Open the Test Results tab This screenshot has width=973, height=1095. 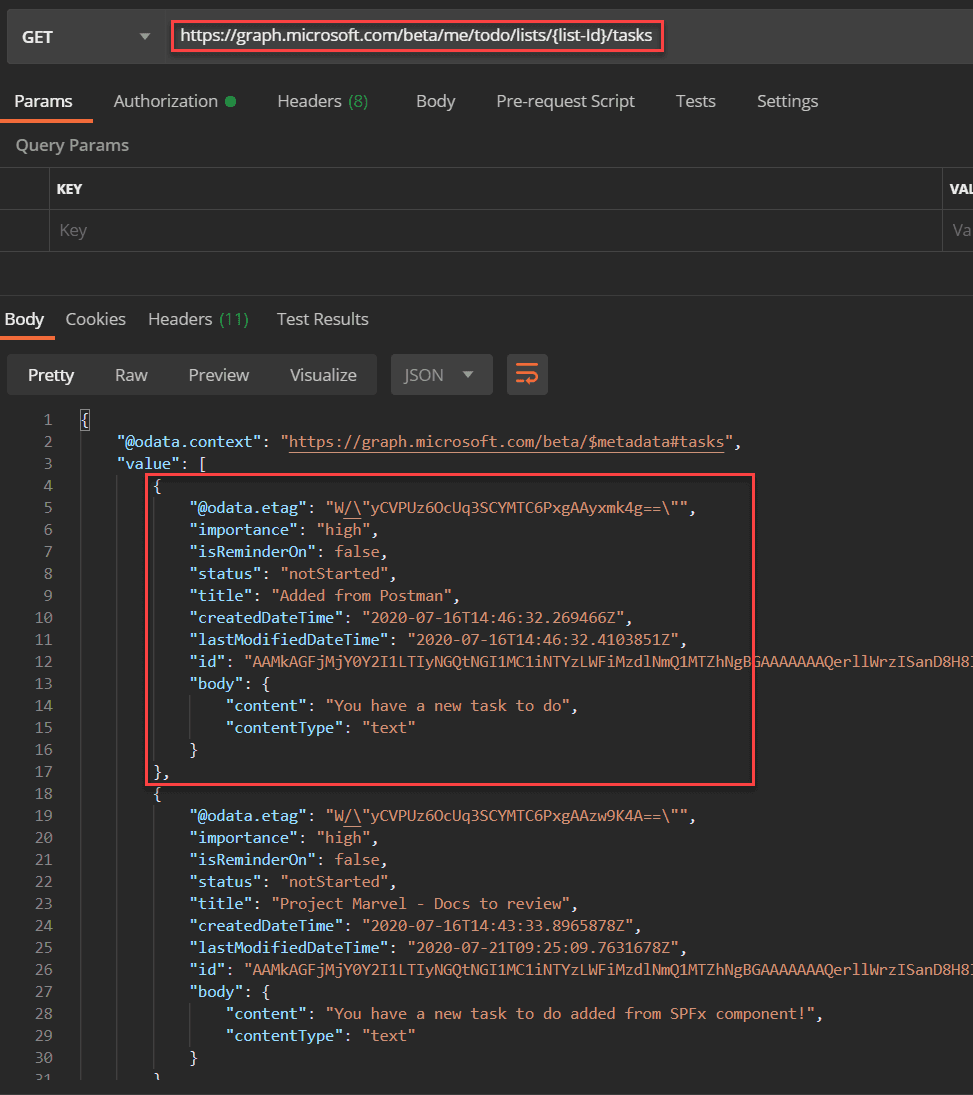pyautogui.click(x=323, y=319)
